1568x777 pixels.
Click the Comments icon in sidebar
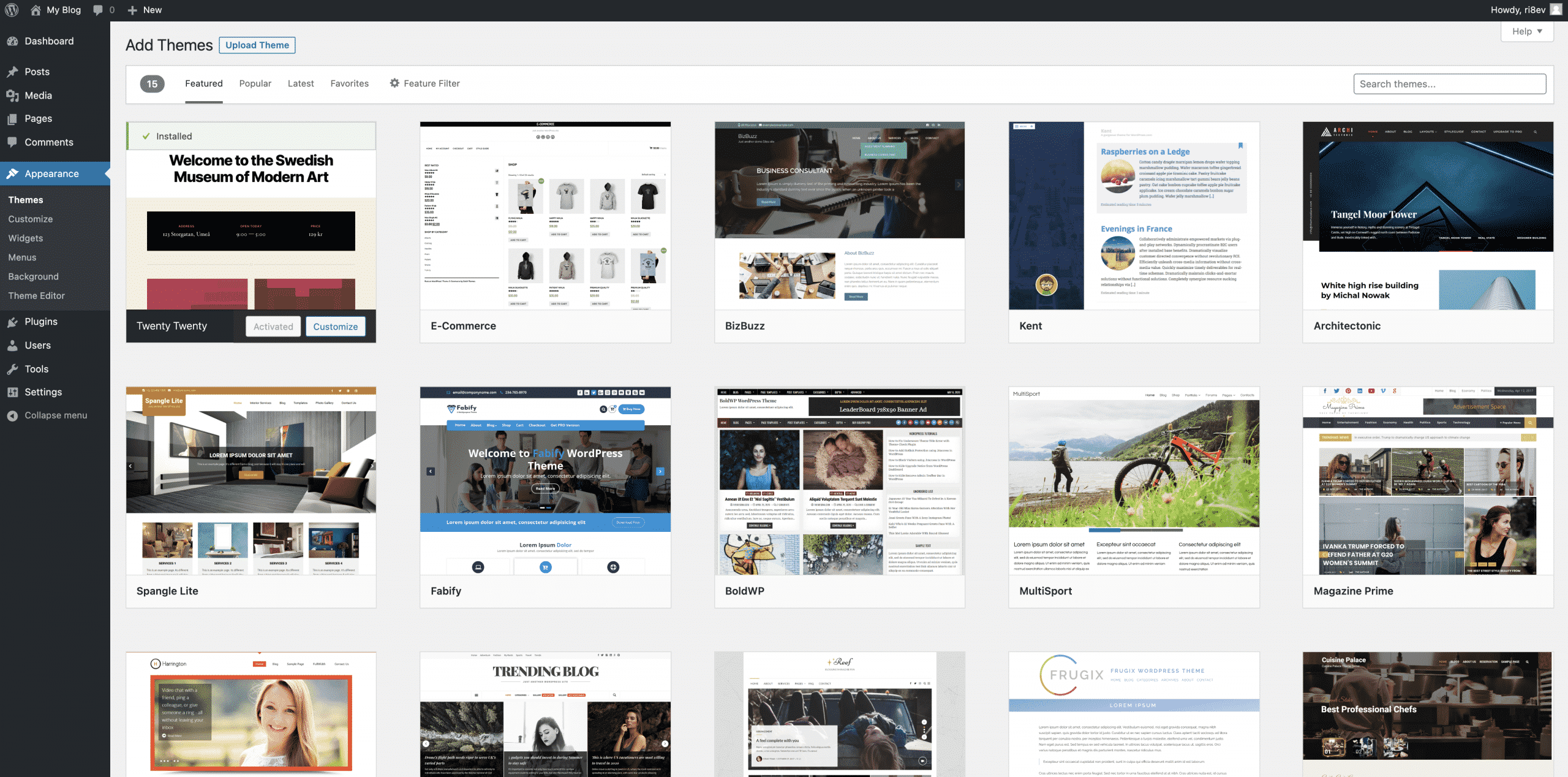click(12, 142)
